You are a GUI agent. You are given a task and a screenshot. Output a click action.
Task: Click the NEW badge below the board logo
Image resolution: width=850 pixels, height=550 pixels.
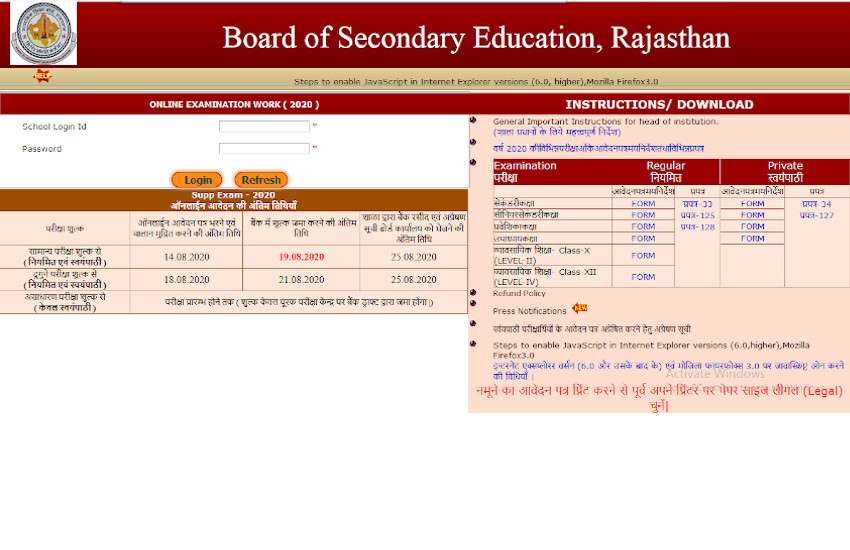(x=42, y=76)
